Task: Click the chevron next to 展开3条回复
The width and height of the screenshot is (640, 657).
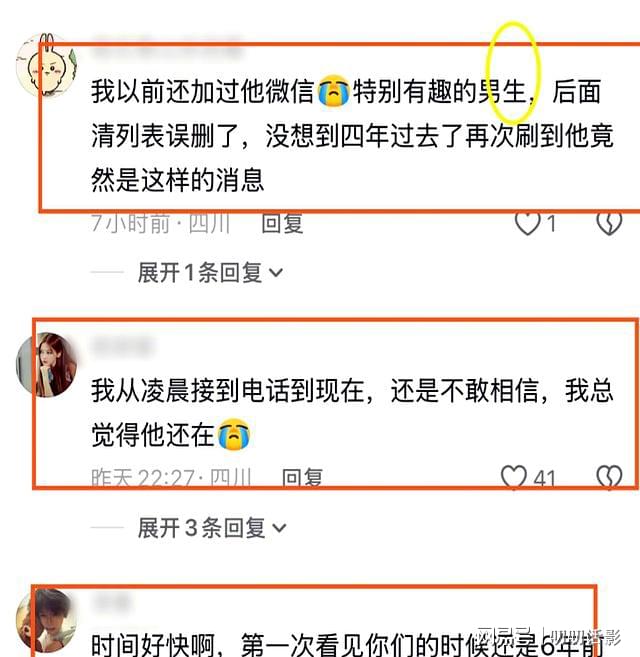Action: coord(279,528)
